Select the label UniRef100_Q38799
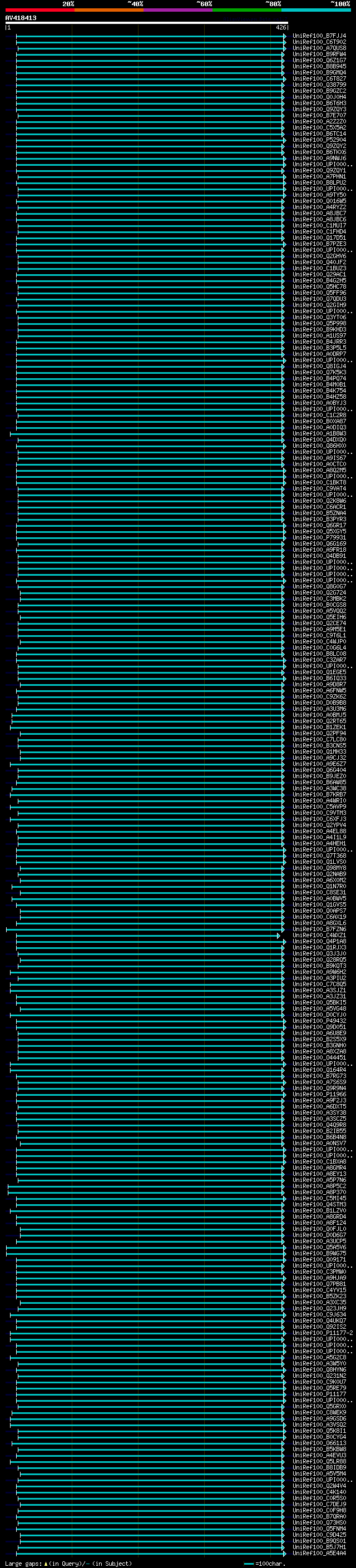The height and width of the screenshot is (1568, 356). pyautogui.click(x=319, y=85)
